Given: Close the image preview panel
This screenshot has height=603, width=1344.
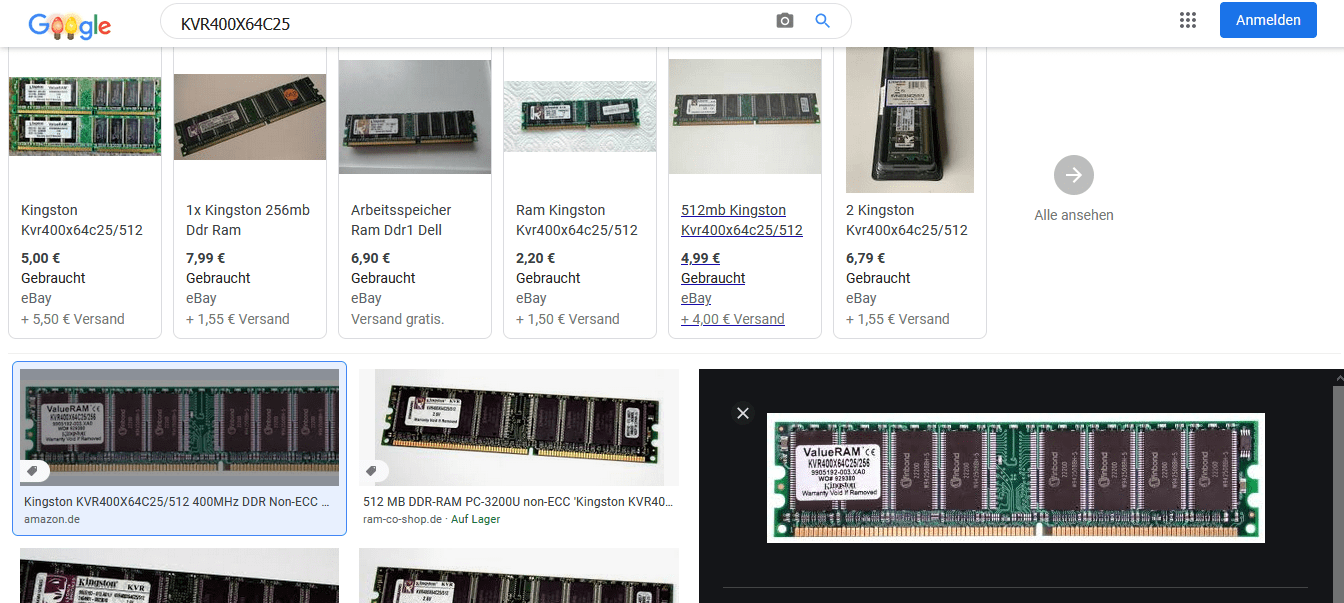Looking at the screenshot, I should tap(742, 413).
